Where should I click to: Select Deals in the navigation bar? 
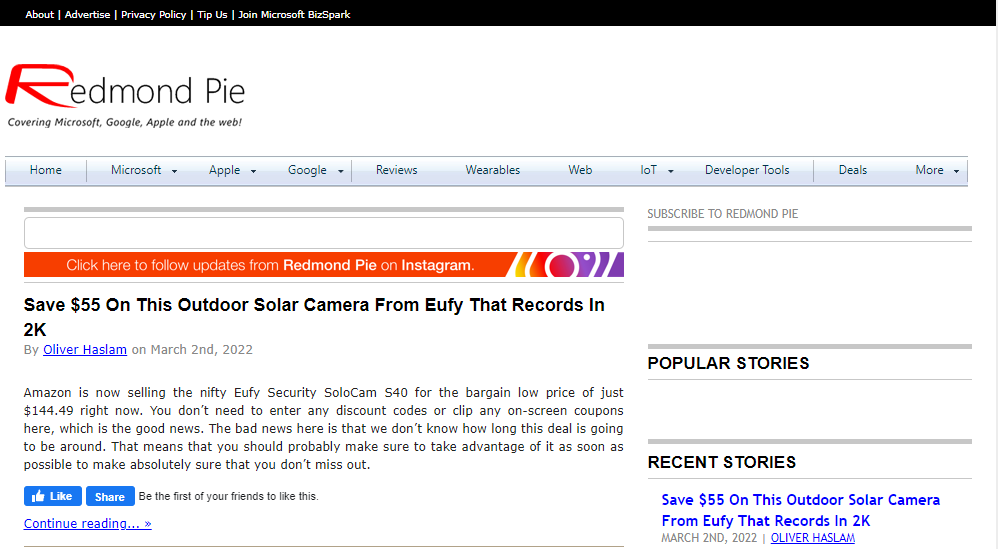[852, 171]
